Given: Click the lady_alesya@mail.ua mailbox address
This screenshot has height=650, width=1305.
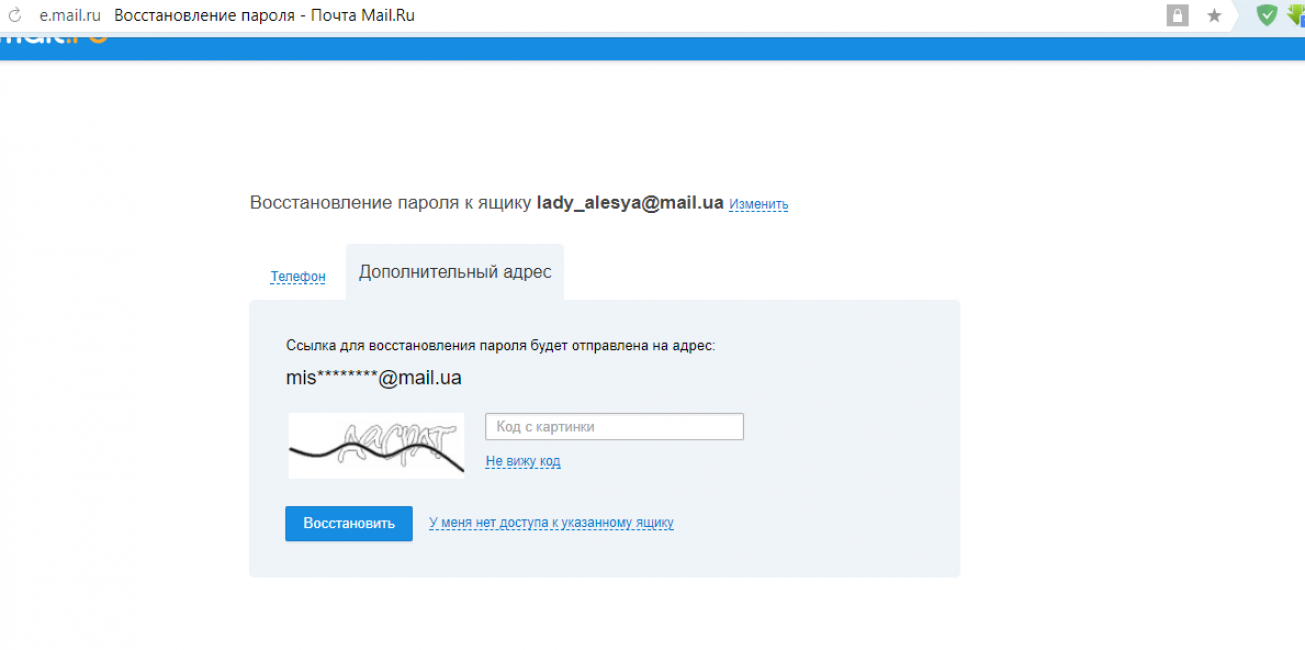Looking at the screenshot, I should 630,203.
